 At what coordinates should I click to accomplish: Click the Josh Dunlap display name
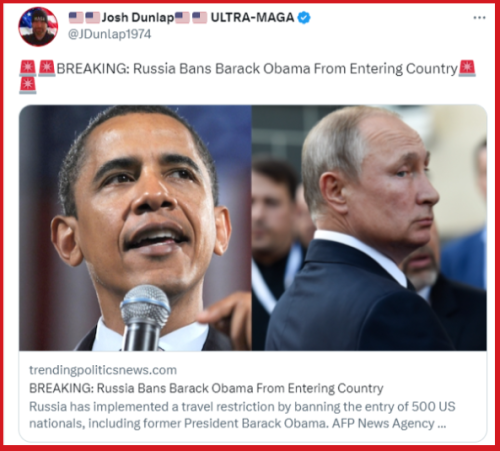pos(138,17)
